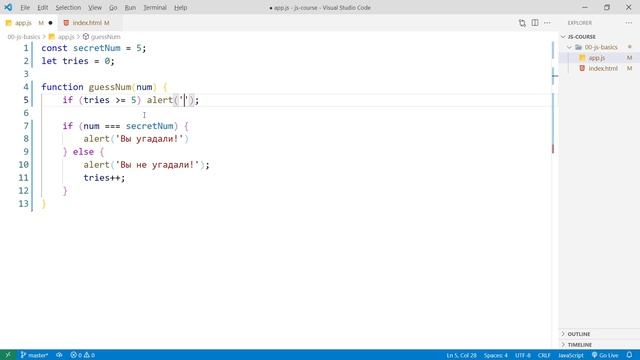Click 'Вы не угадали!' string on line 10
The height and width of the screenshot is (360, 640).
158,164
